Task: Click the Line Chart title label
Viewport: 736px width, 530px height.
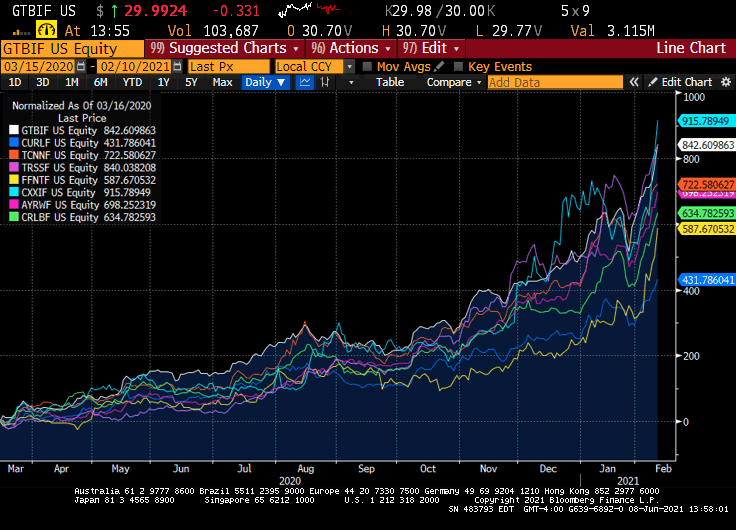Action: pyautogui.click(x=690, y=48)
